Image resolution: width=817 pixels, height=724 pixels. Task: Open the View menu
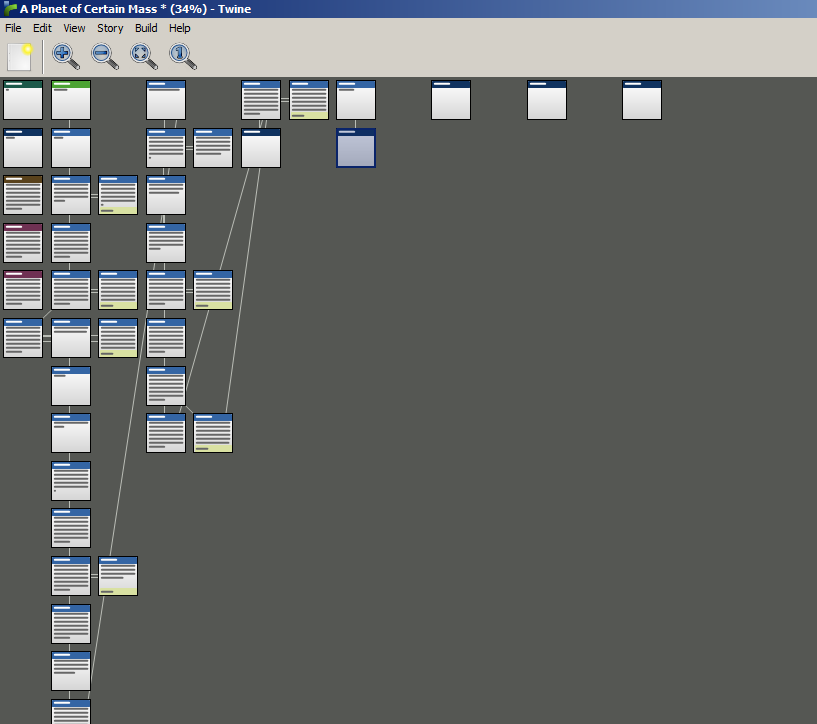pyautogui.click(x=74, y=28)
